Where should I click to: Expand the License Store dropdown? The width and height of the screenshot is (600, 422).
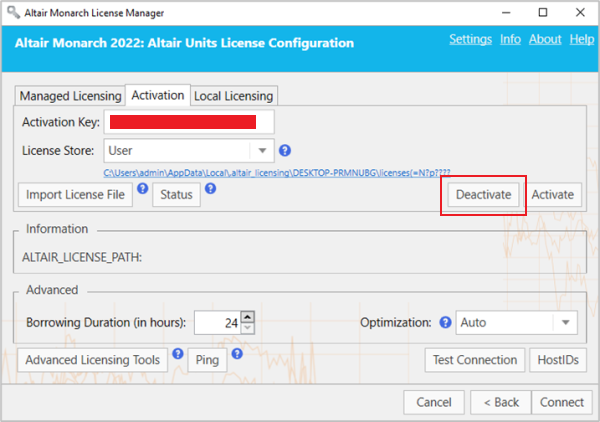[263, 151]
